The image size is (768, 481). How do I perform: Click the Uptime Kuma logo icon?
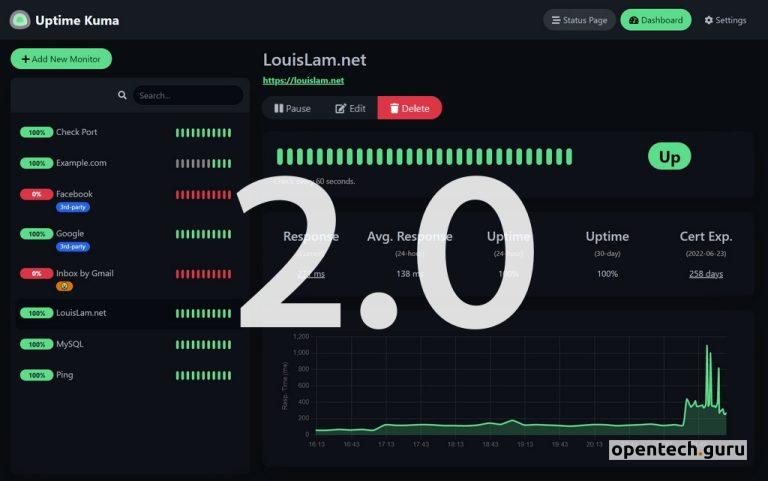click(x=20, y=20)
